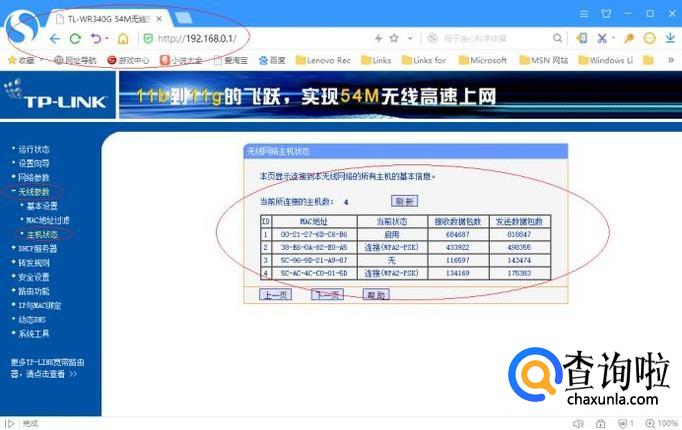This screenshot has width=682, height=430.
Task: Open 设置向导 in router sidebar
Action: click(33, 163)
